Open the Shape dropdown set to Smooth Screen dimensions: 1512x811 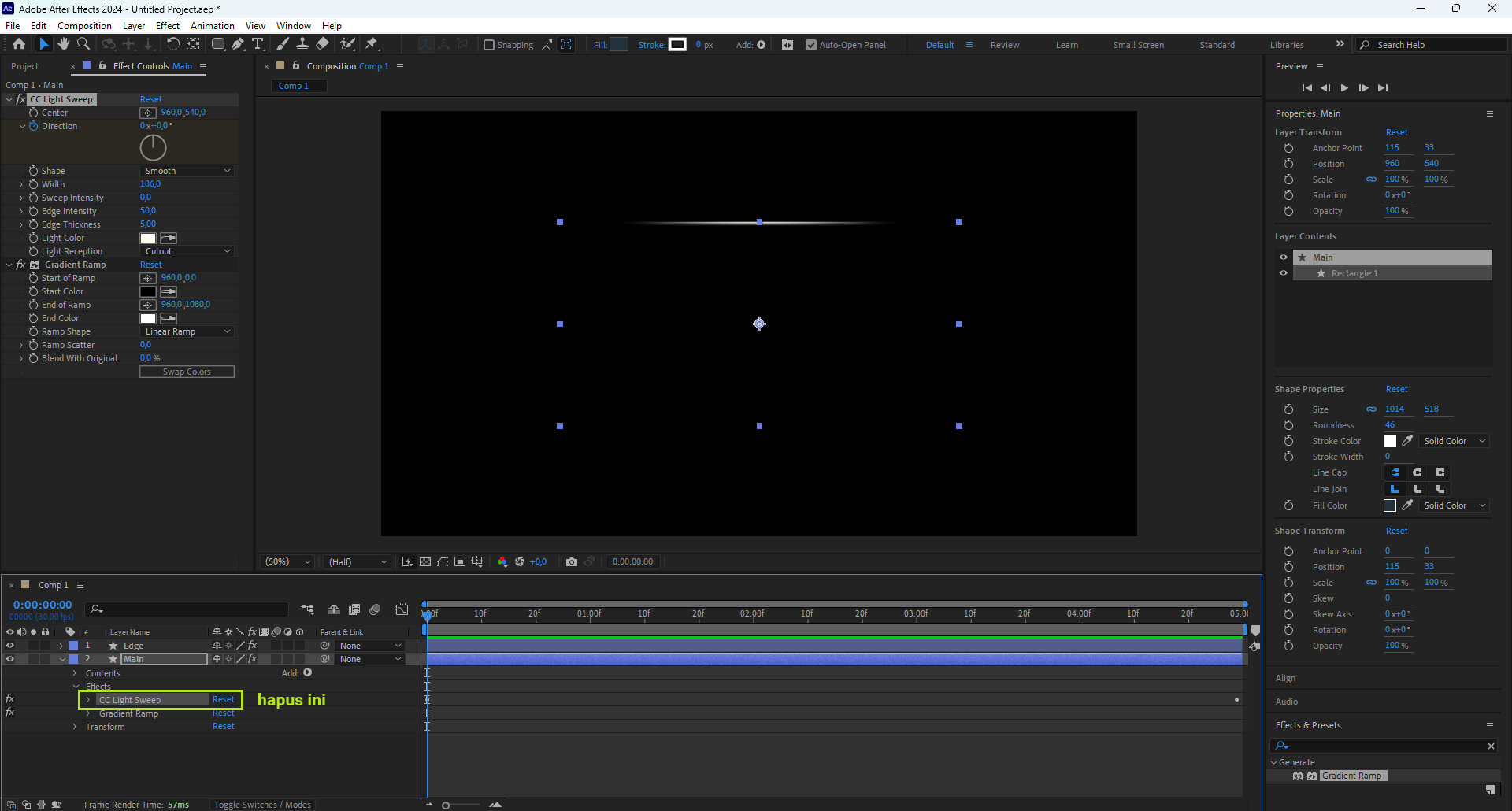pos(187,171)
